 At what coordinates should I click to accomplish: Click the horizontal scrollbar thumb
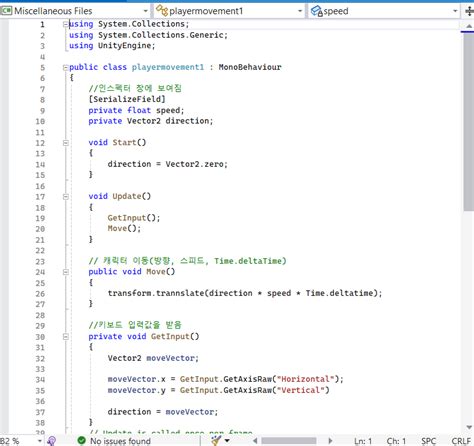click(x=289, y=441)
